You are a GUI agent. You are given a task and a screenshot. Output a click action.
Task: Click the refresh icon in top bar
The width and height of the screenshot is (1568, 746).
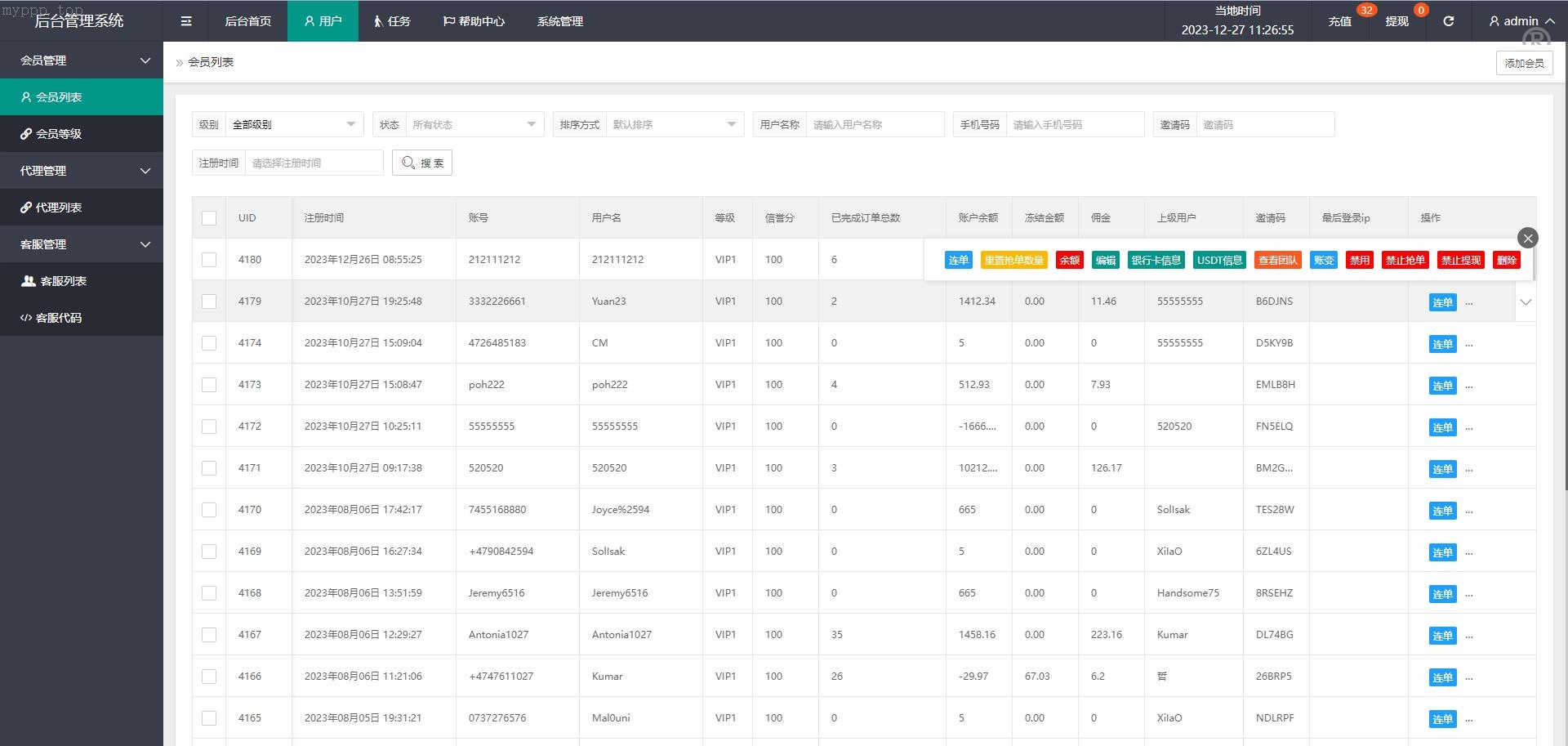tap(1448, 21)
